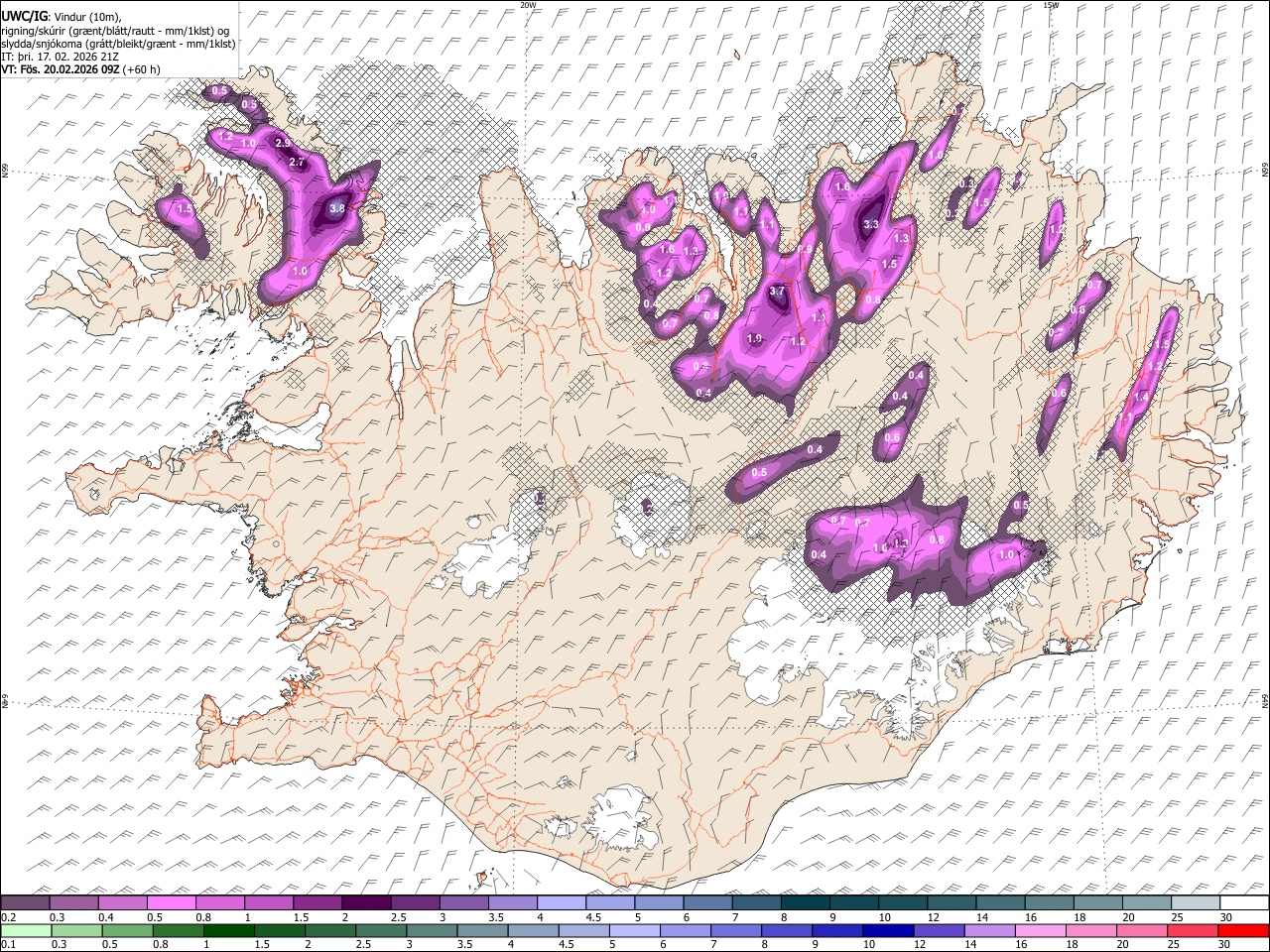The height and width of the screenshot is (952, 1270).
Task: Click the 3.8 precipitation value on the map
Action: 337,208
